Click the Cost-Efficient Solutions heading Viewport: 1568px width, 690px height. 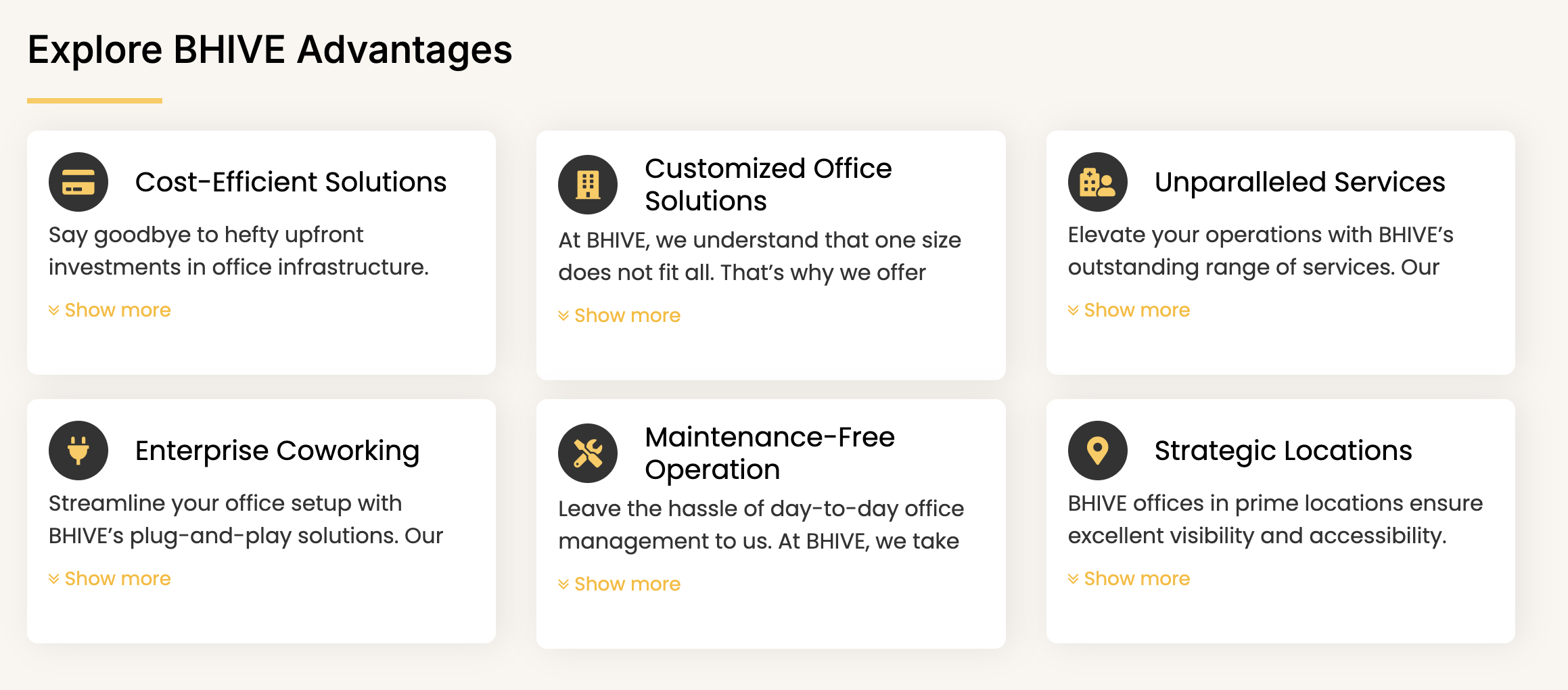point(291,182)
